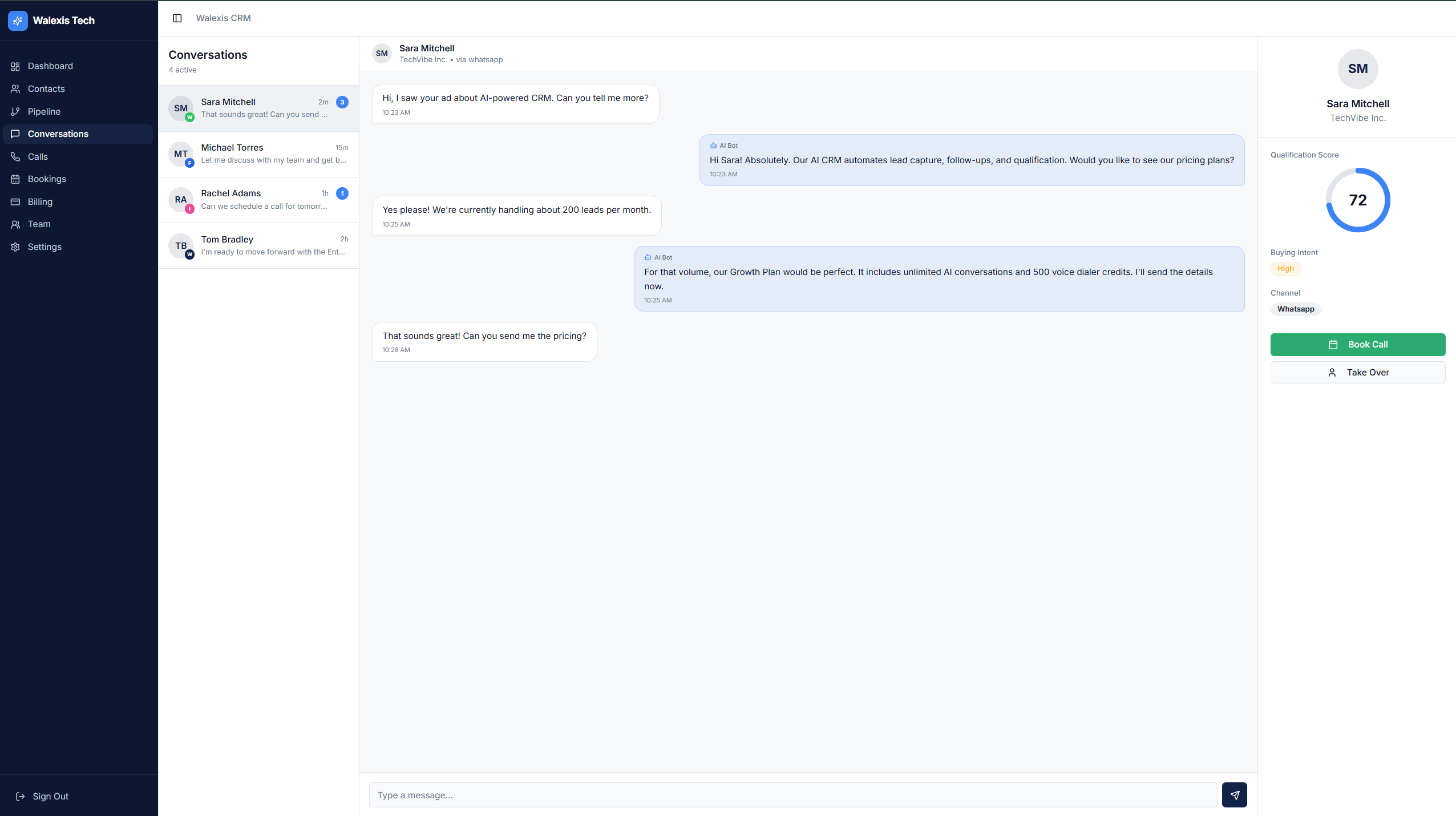Select the Conversations chat bubble icon
This screenshot has width=1456, height=816.
click(x=15, y=134)
